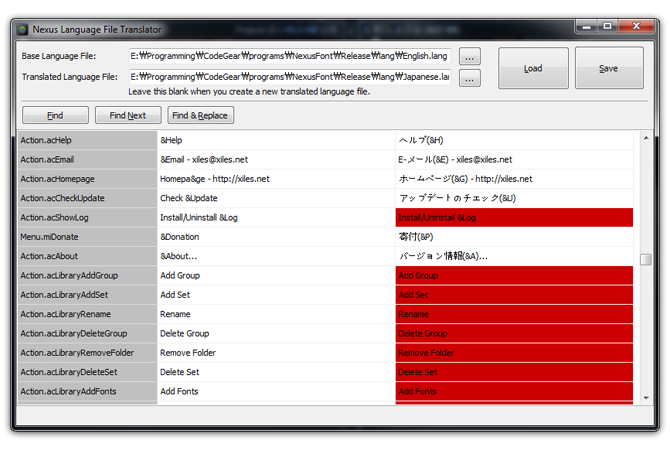The height and width of the screenshot is (450, 670).
Task: Open Find & Replace
Action: [200, 115]
